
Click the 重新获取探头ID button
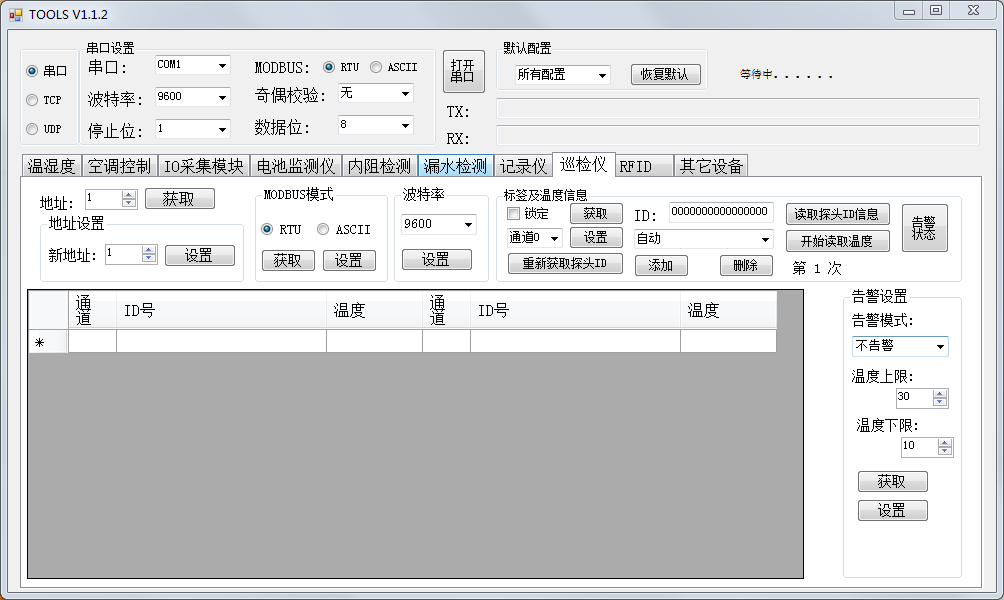(x=566, y=264)
